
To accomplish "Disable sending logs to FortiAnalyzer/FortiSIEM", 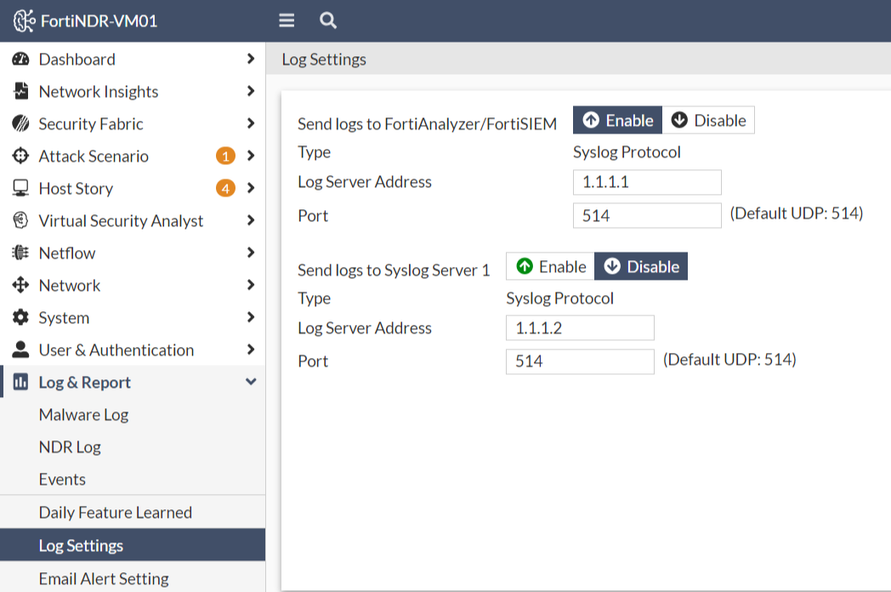I will click(708, 120).
